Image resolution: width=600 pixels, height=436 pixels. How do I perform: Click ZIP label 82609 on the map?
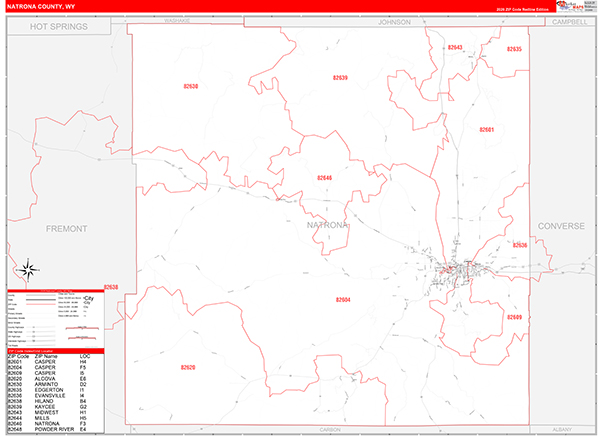[514, 317]
